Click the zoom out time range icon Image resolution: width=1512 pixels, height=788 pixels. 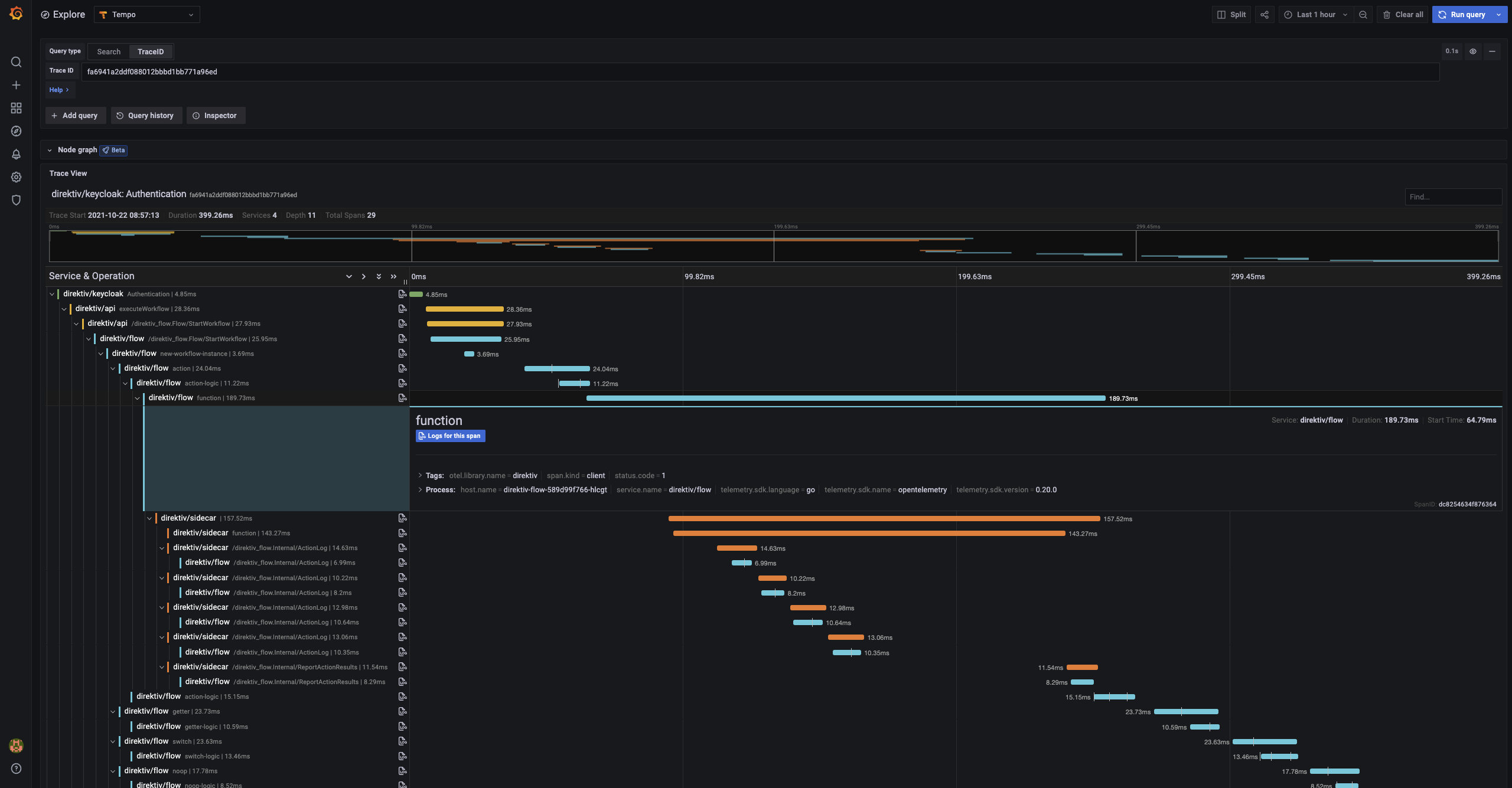1363,15
